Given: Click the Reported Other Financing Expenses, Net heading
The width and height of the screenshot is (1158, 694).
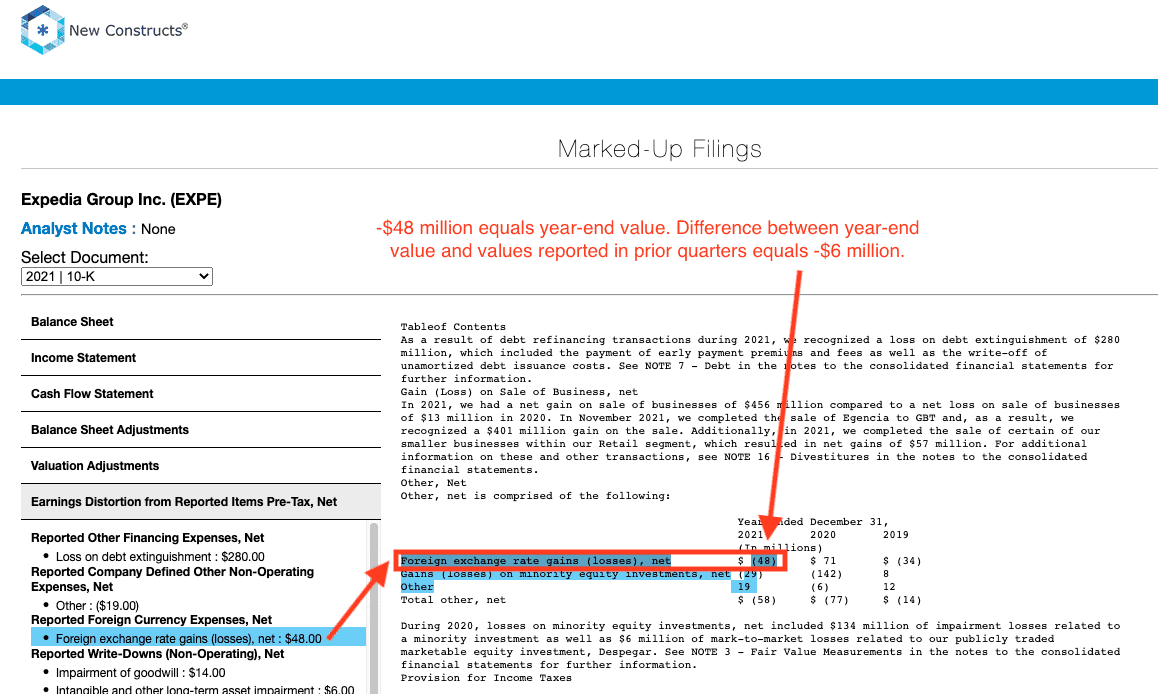Looking at the screenshot, I should tap(147, 537).
